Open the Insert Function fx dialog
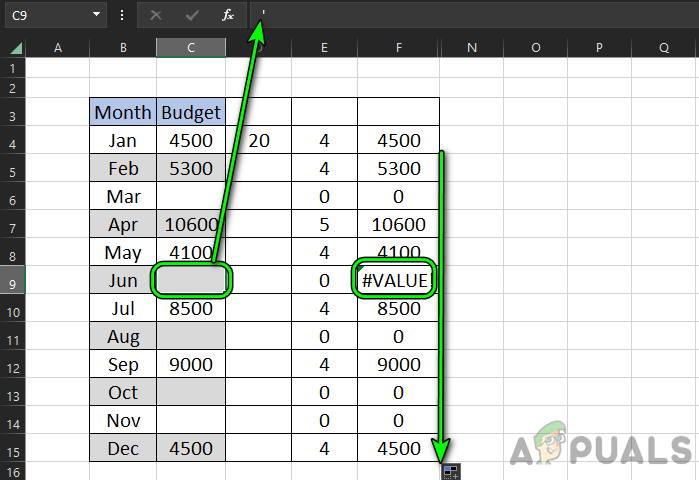The width and height of the screenshot is (699, 480). pos(228,15)
